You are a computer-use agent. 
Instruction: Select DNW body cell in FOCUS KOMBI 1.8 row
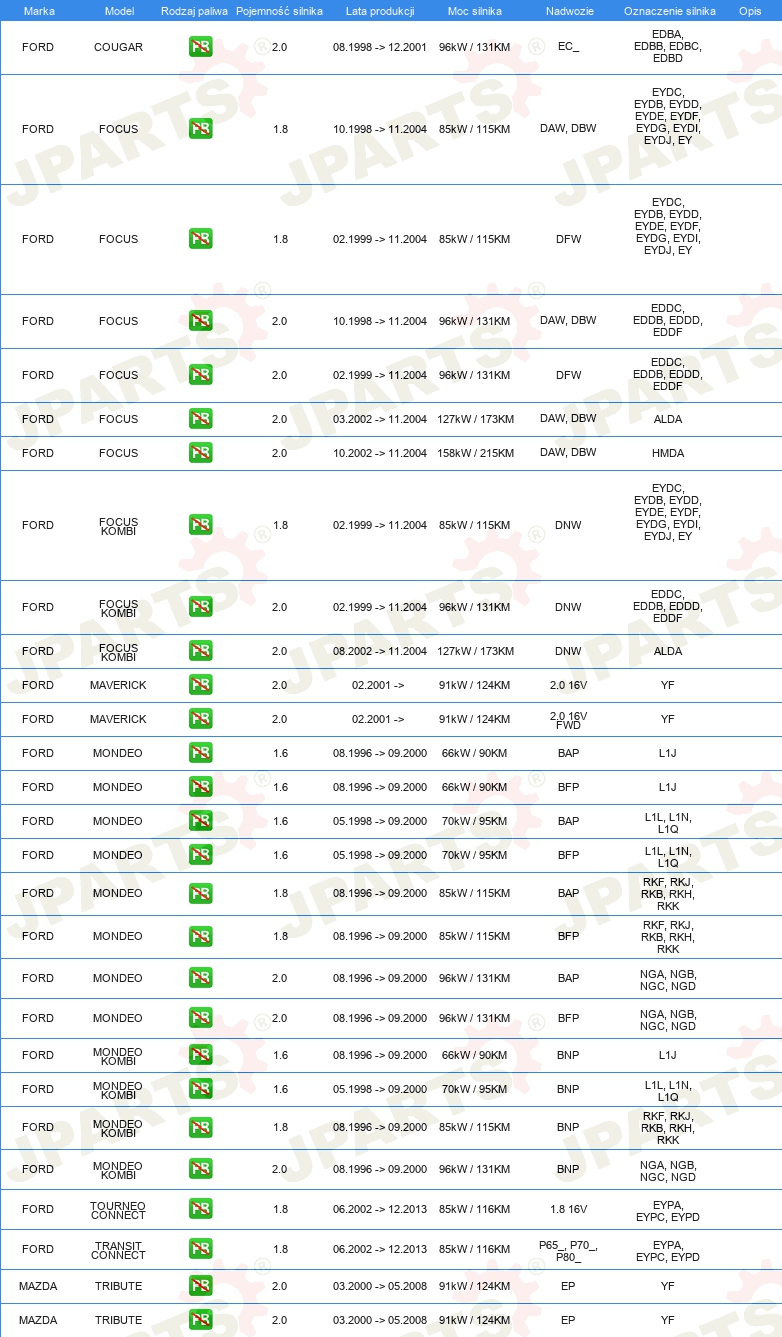(568, 525)
